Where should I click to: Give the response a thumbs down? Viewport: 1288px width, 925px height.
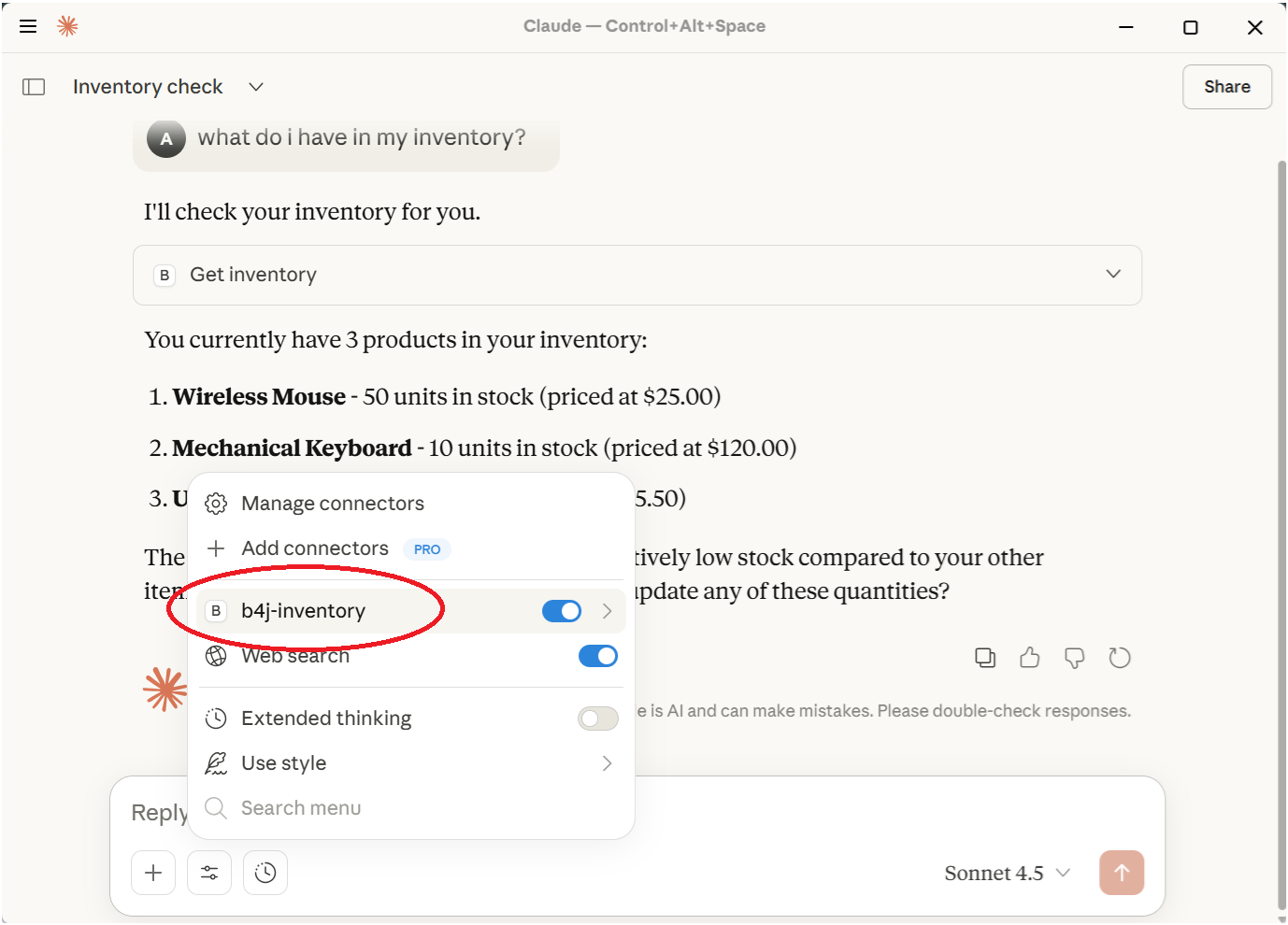pyautogui.click(x=1075, y=659)
